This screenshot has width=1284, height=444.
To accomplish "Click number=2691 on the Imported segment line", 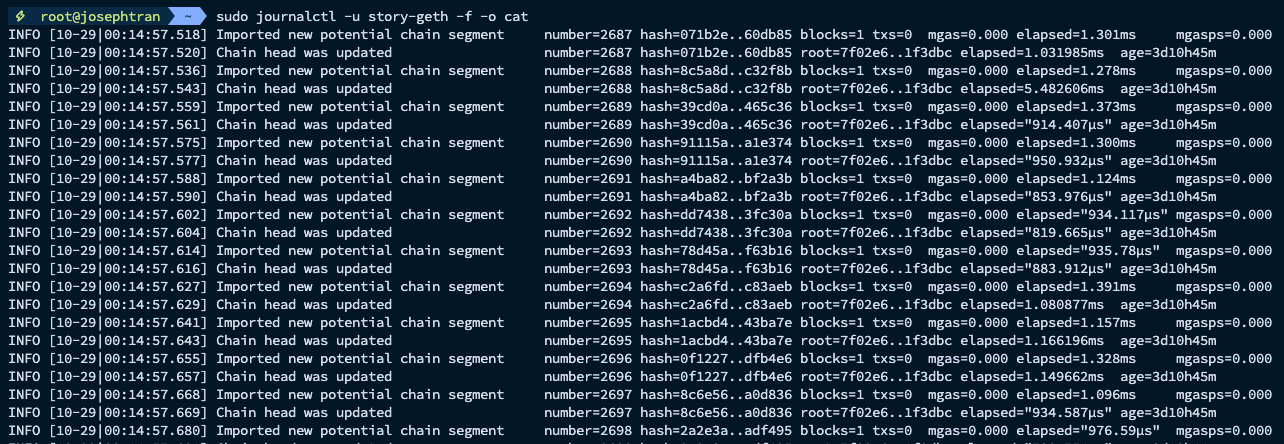I will pos(588,179).
